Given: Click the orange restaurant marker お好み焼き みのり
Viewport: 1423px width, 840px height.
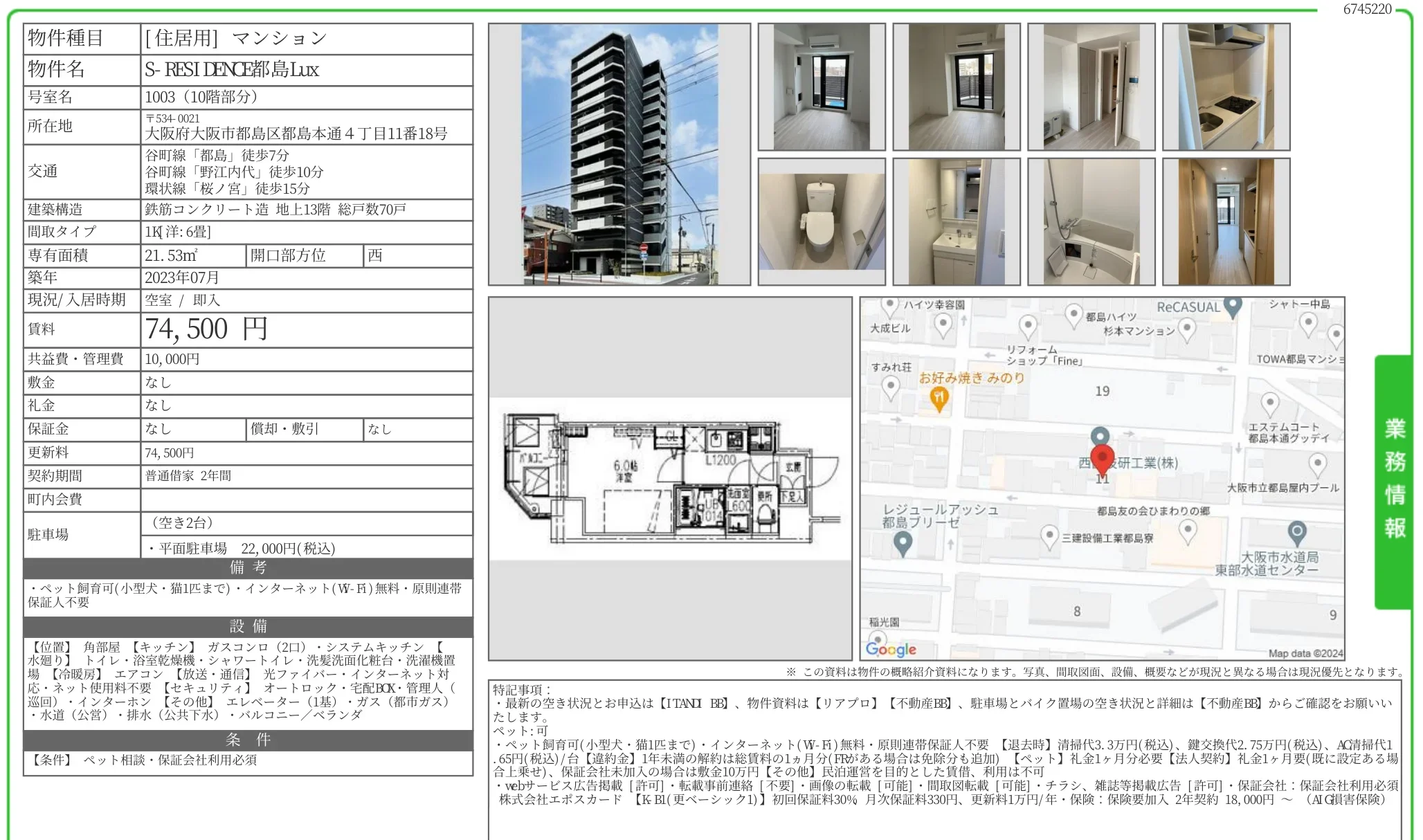Looking at the screenshot, I should (939, 398).
